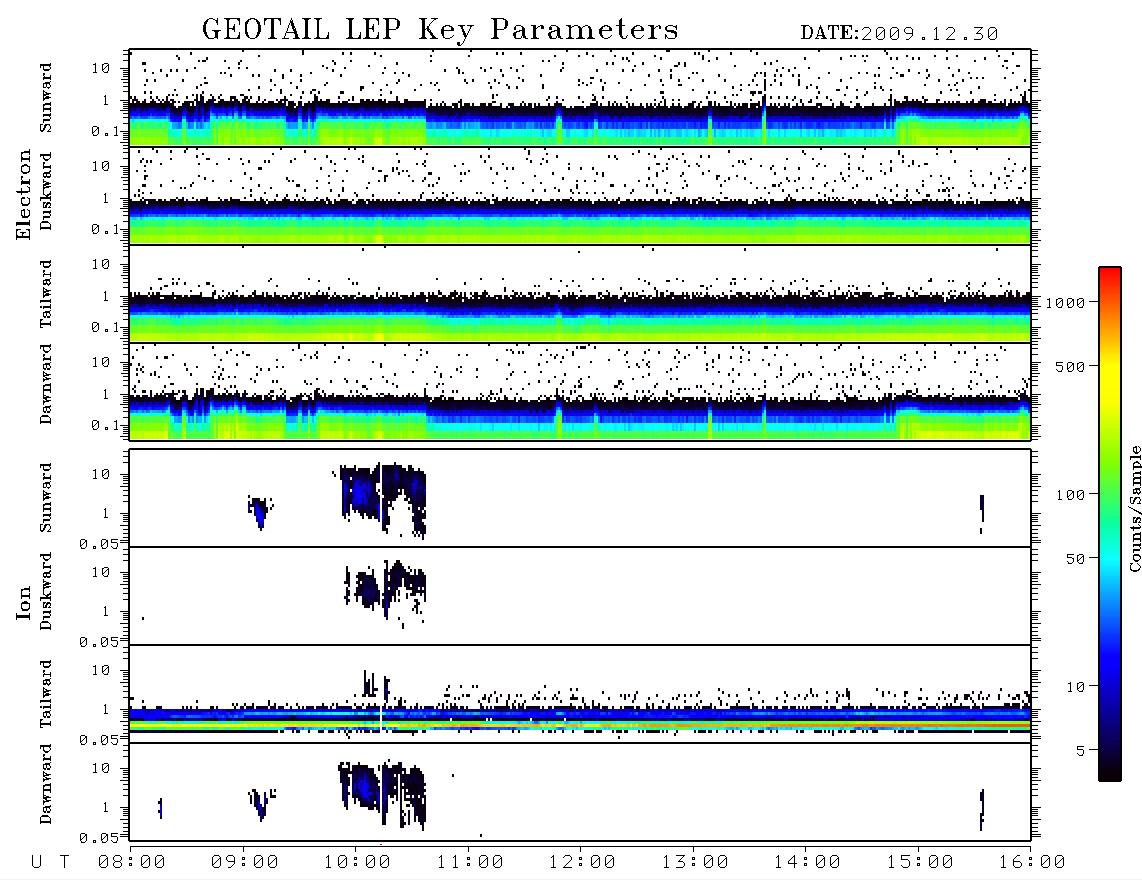The height and width of the screenshot is (880, 1142).
Task: Select the Ion Dawnward panel label
Action: (x=46, y=784)
